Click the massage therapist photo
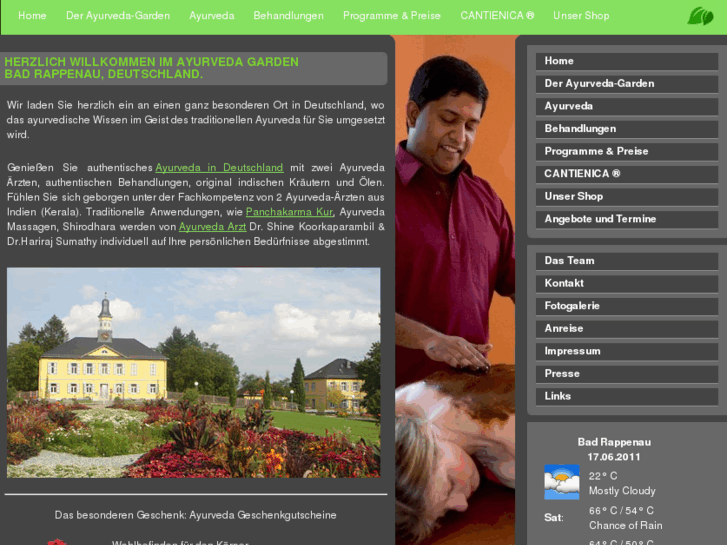The image size is (727, 545). point(455,290)
